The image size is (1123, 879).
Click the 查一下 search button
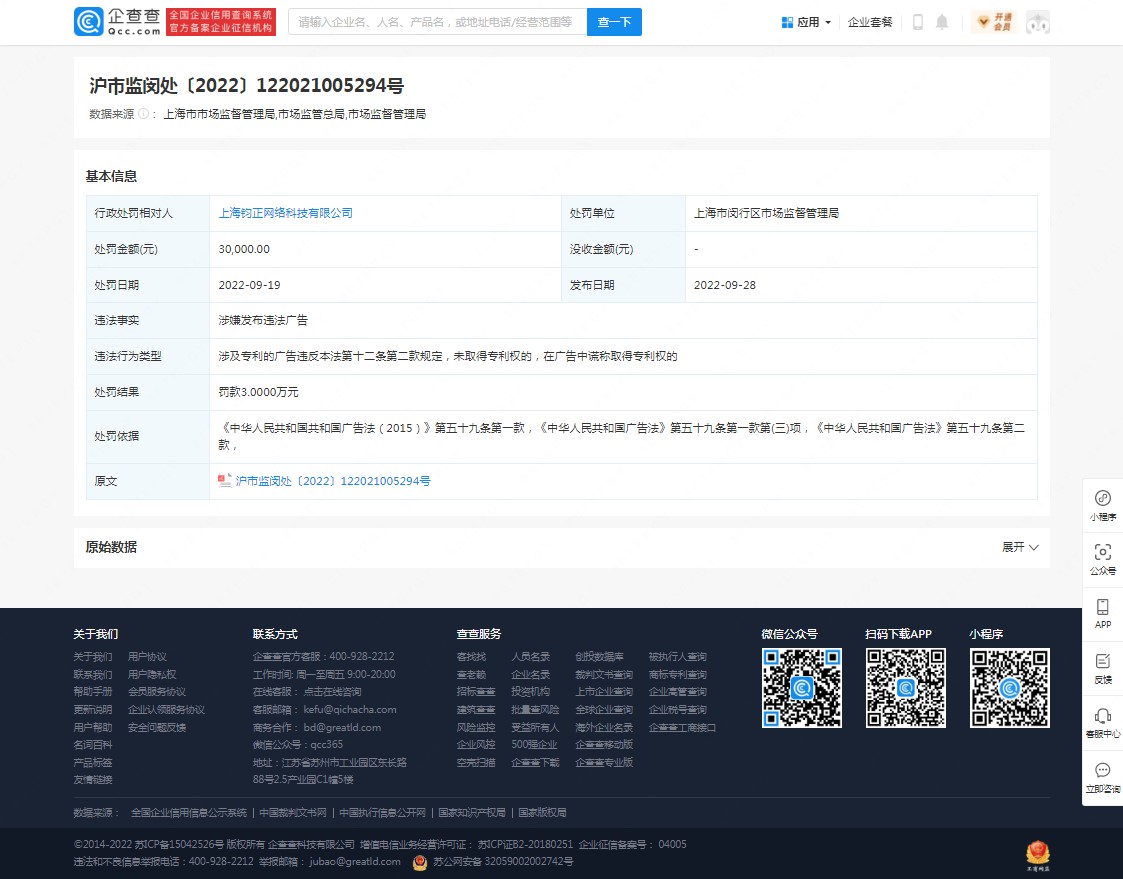tap(614, 22)
